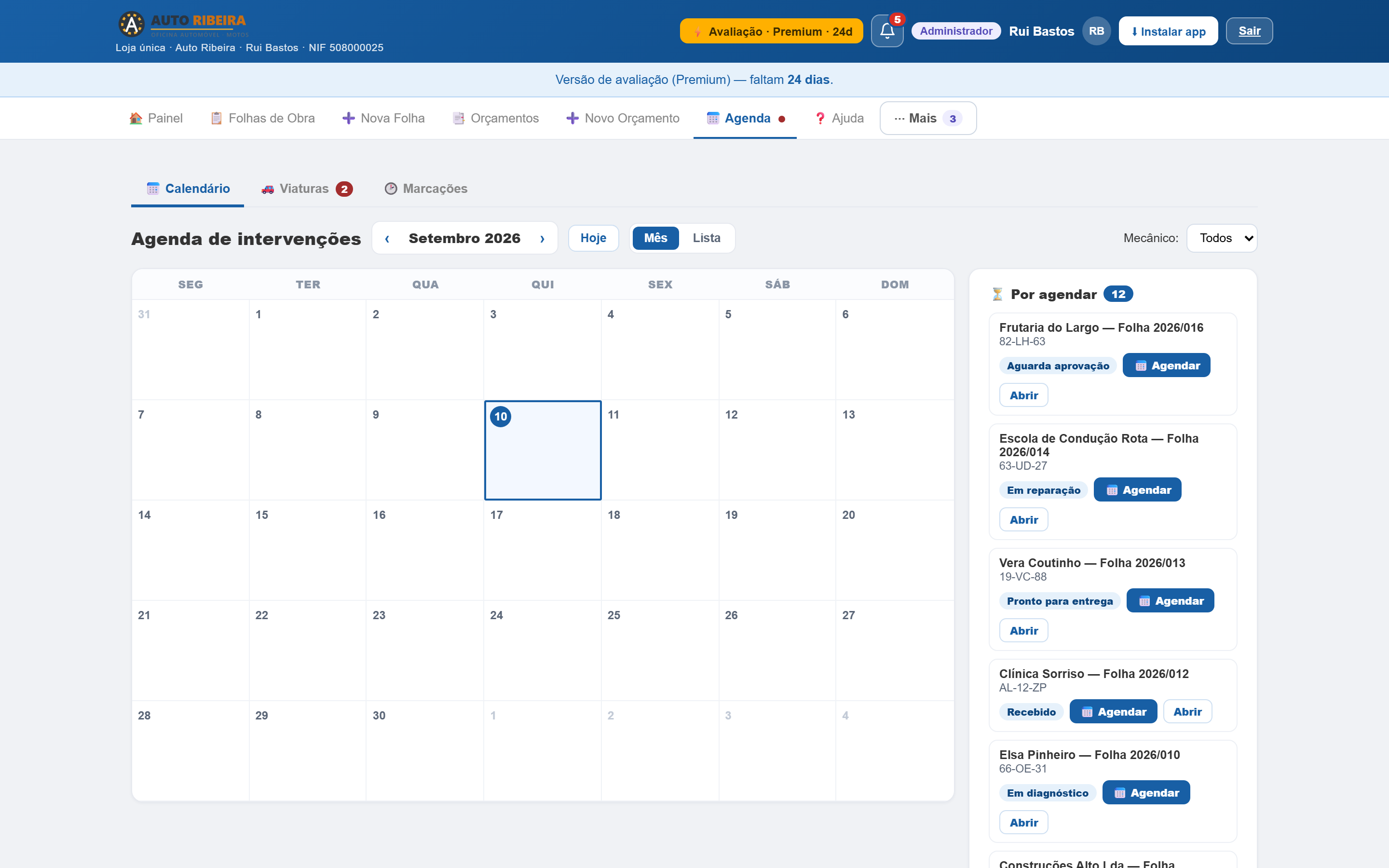This screenshot has height=868, width=1389.
Task: Go to next month with right chevron
Action: (542, 238)
